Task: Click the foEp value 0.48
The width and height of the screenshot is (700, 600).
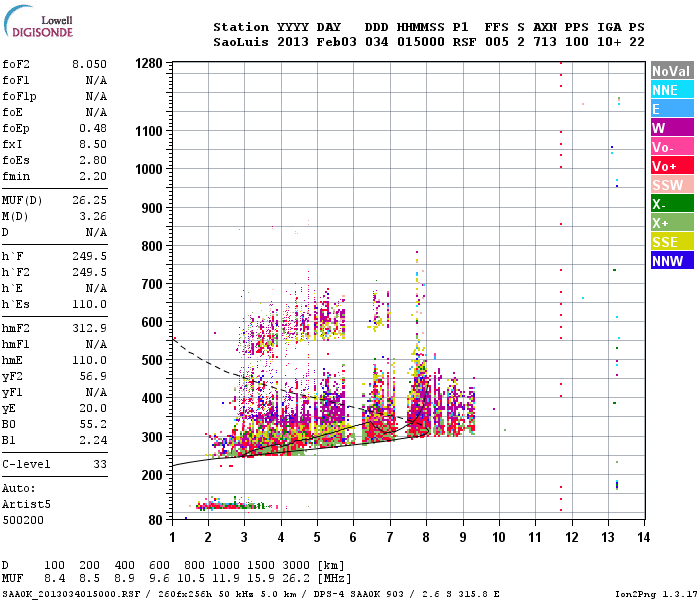Action: pos(93,129)
